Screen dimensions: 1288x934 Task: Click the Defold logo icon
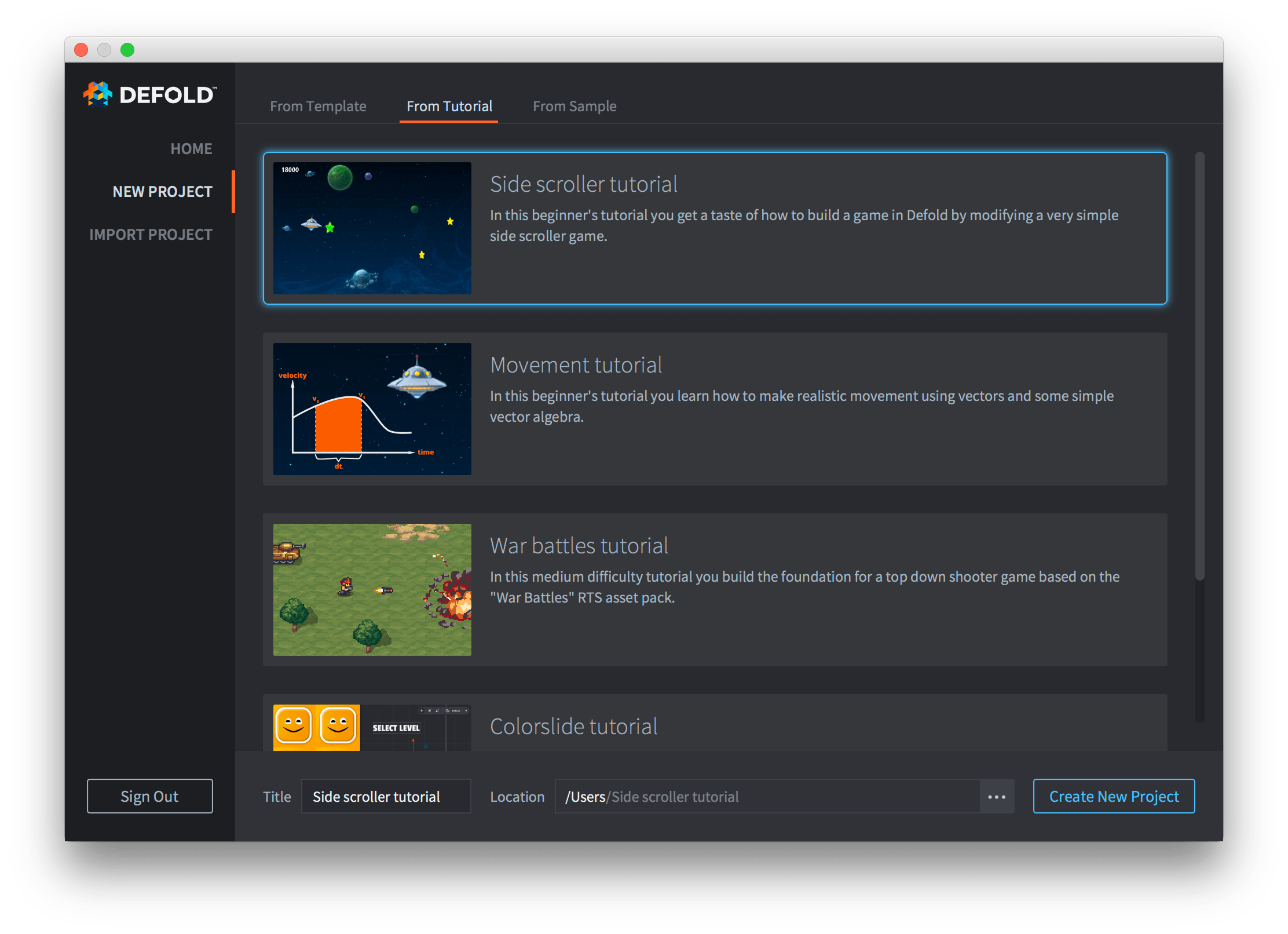coord(97,94)
